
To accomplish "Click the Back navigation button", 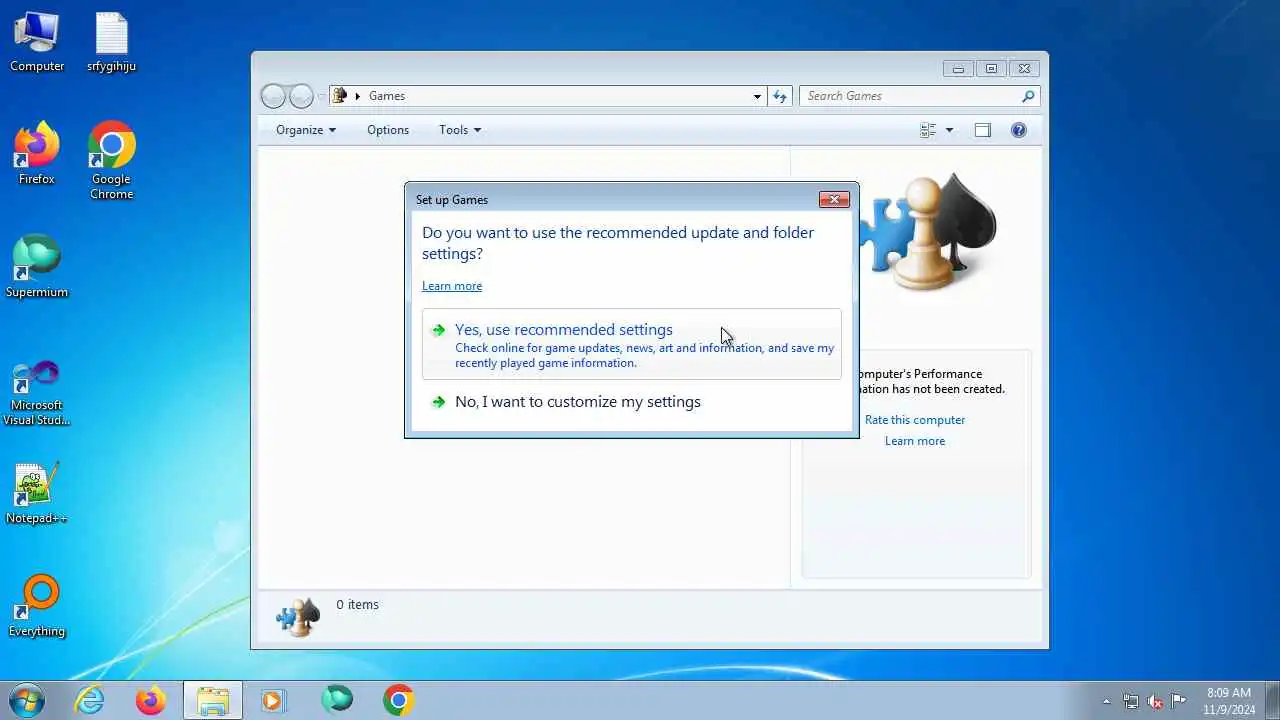I will click(x=273, y=96).
